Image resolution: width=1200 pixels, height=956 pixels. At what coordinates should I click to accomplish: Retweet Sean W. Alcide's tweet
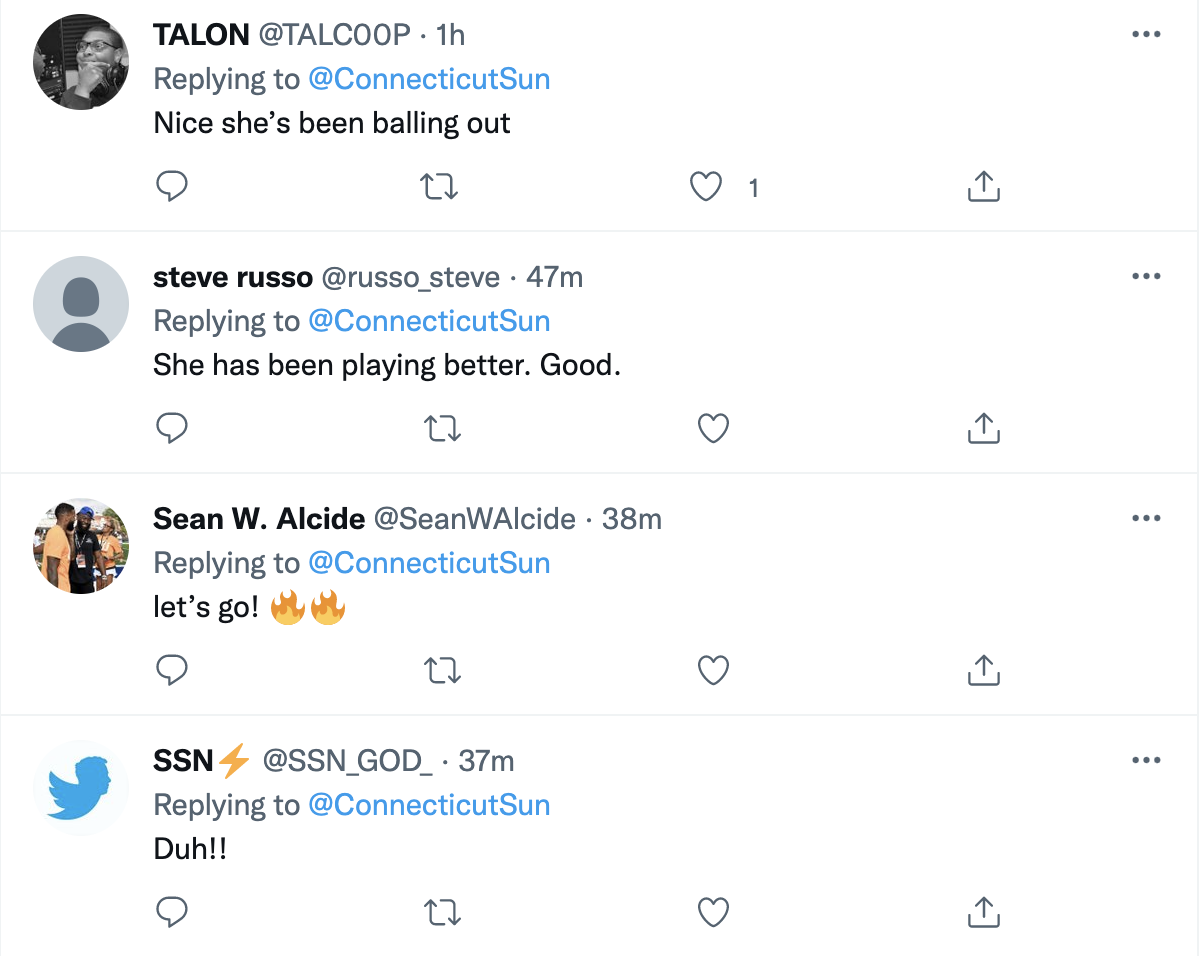(441, 670)
